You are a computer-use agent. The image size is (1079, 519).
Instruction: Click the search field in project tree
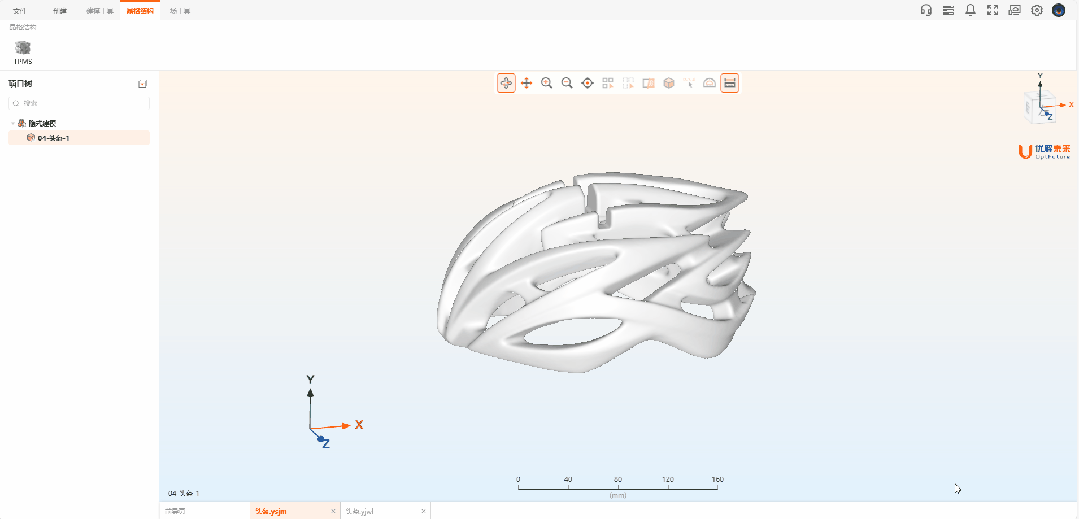click(78, 103)
